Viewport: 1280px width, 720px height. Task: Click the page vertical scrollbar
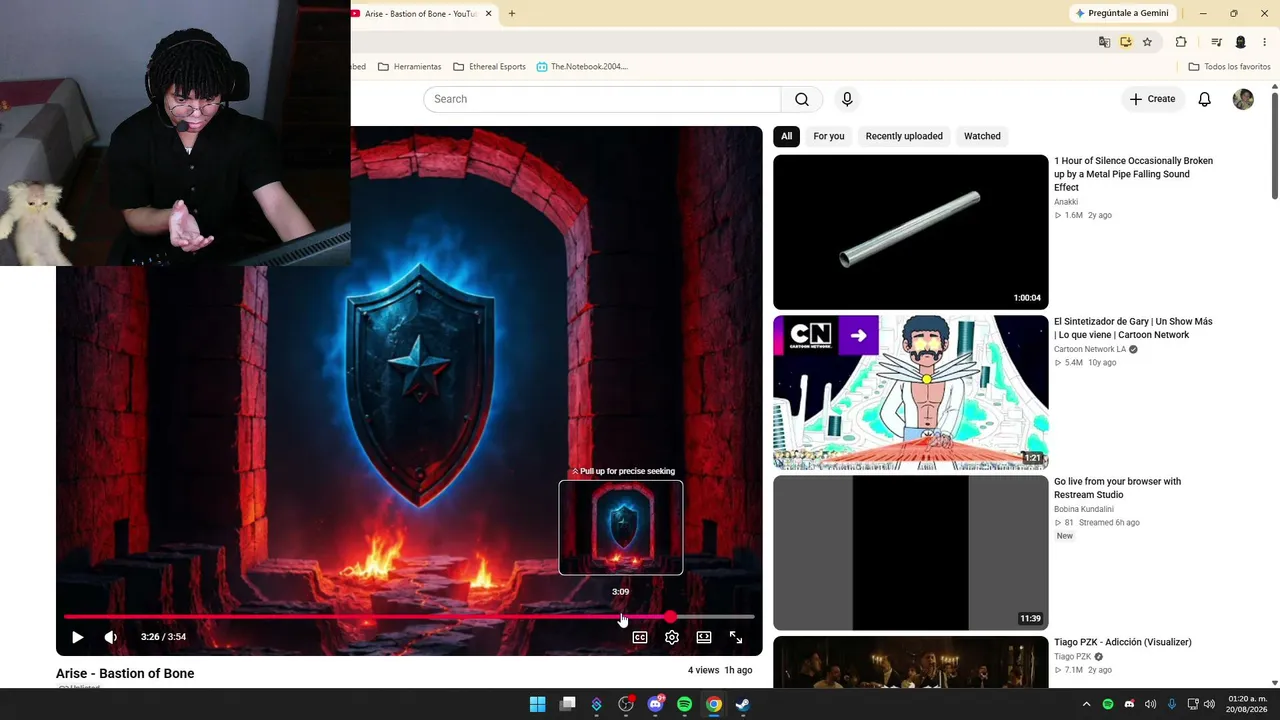click(1275, 146)
